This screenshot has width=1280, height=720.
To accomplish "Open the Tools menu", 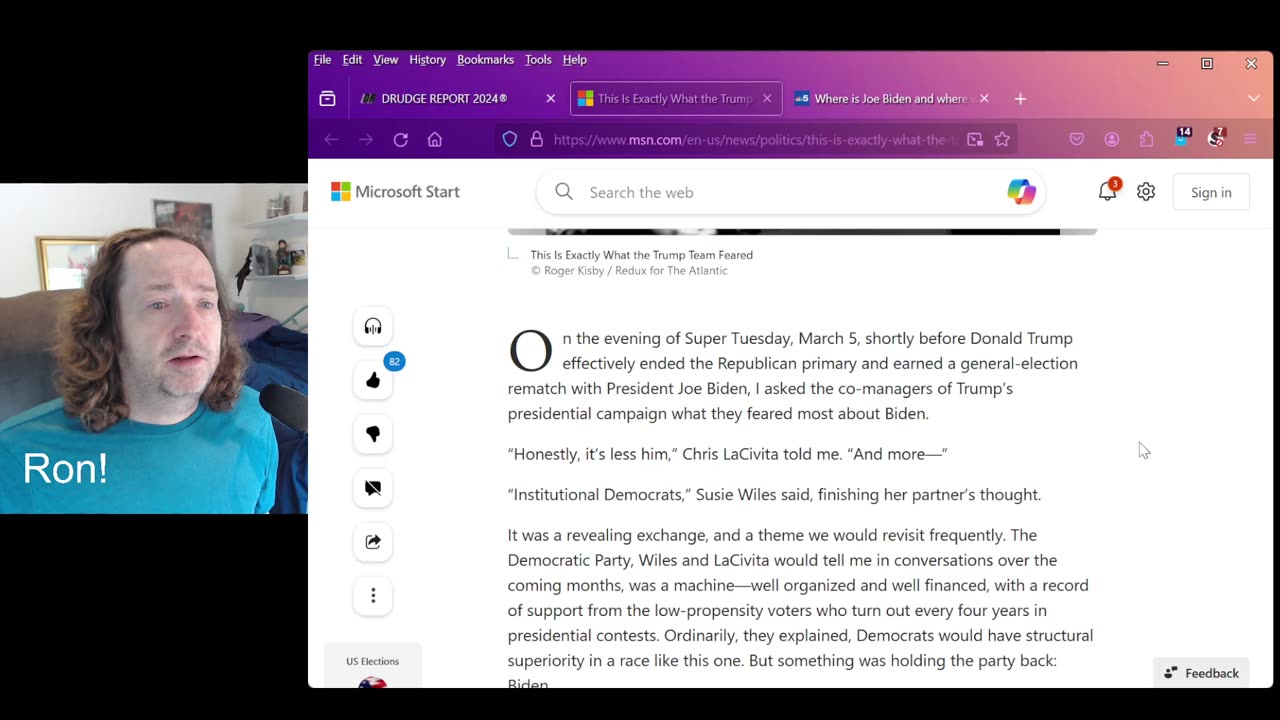I will click(x=538, y=60).
